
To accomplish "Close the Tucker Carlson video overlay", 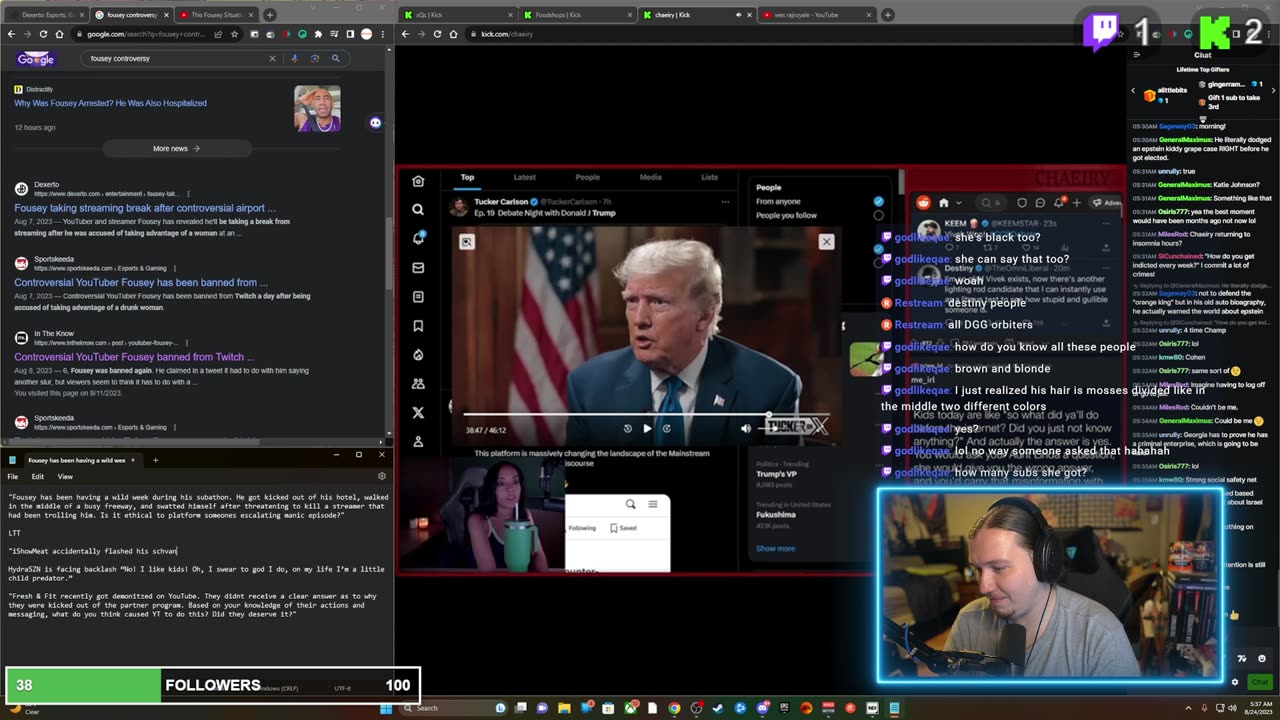I will [x=826, y=241].
